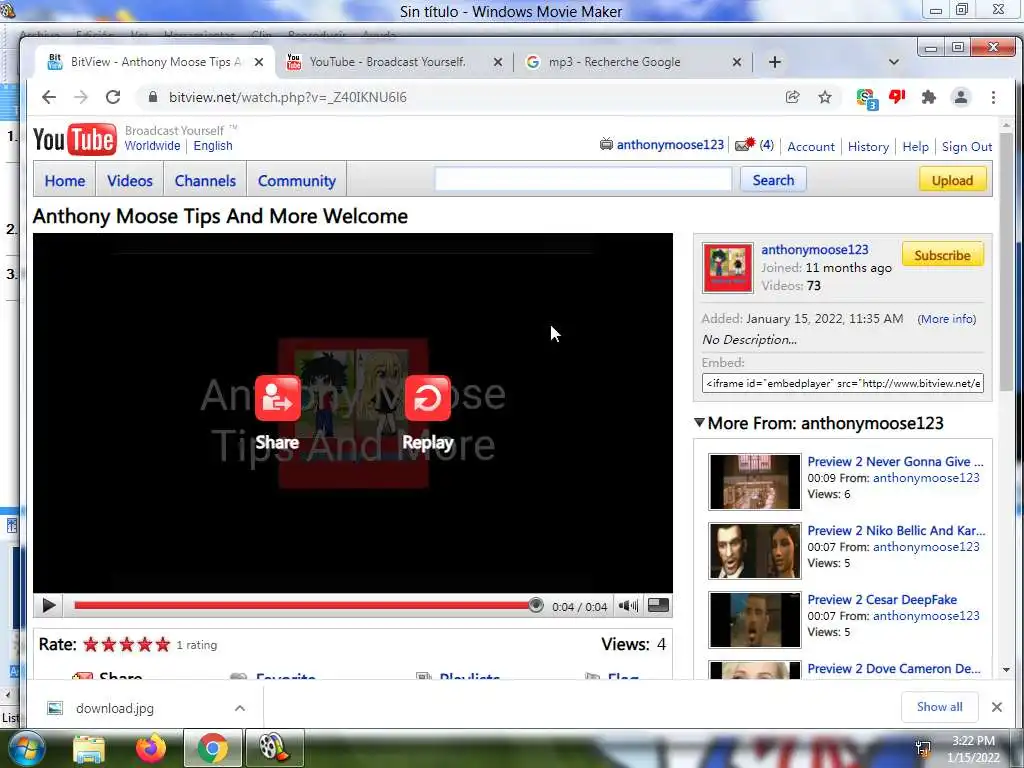
Task: Close the YouTube - Broadcast Yourself tab
Action: click(498, 62)
